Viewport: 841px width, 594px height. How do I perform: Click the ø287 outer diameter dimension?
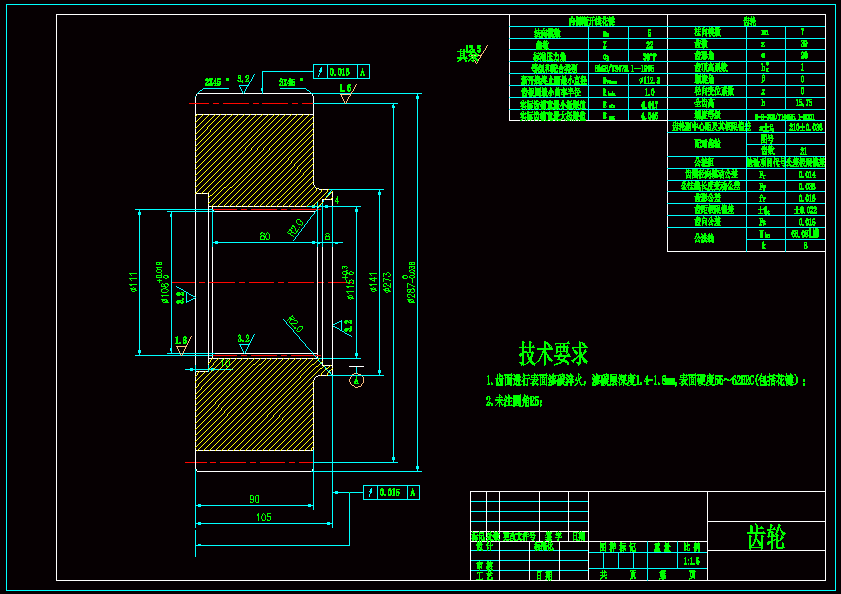point(410,283)
